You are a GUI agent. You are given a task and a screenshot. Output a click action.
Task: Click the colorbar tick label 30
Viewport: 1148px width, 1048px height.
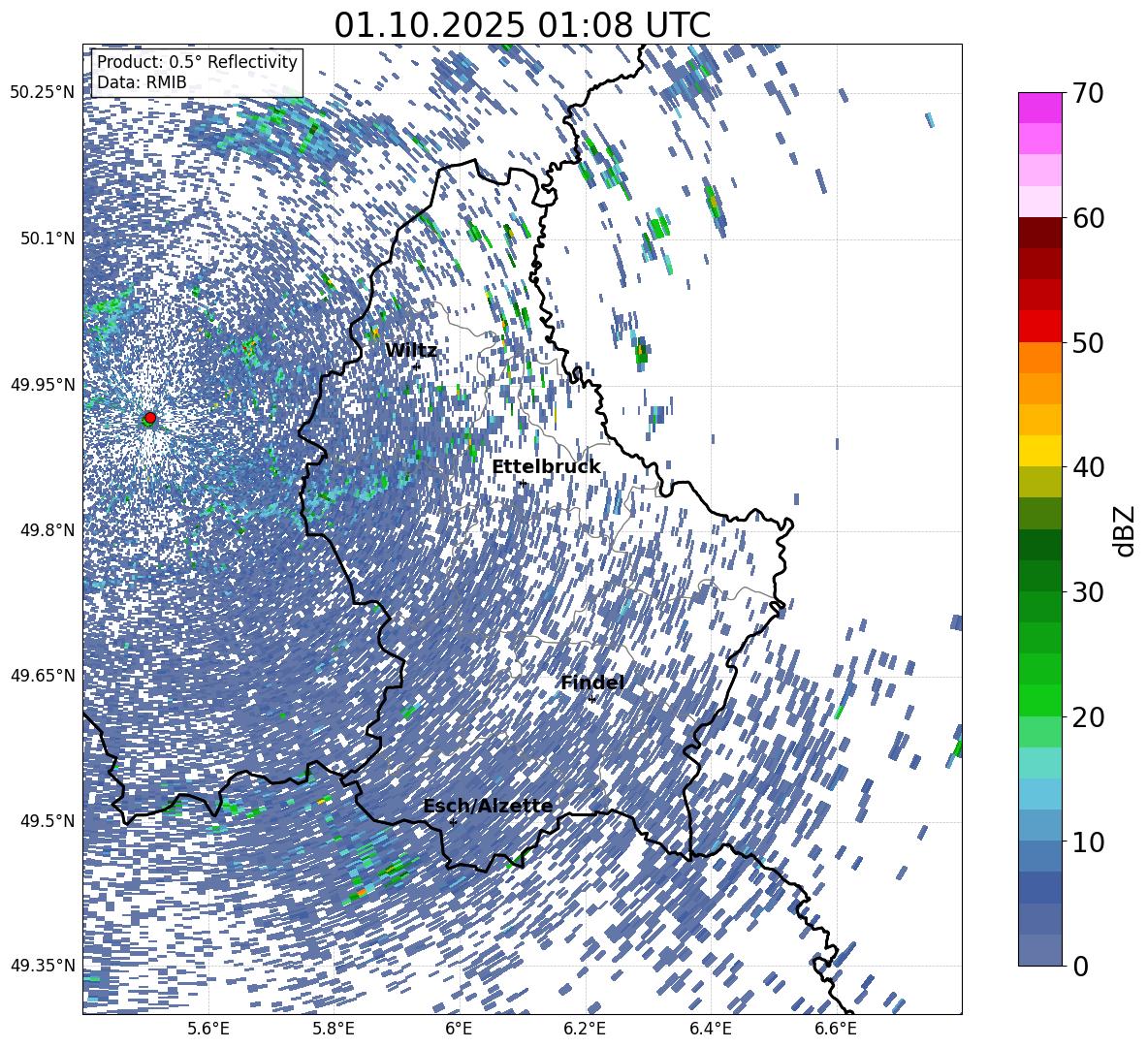[1088, 592]
